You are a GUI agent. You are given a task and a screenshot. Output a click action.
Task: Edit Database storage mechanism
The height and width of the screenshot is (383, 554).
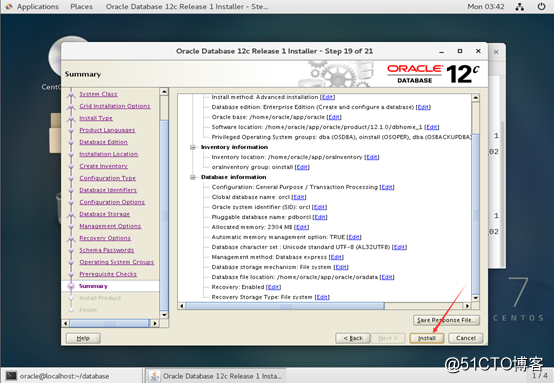pyautogui.click(x=341, y=267)
